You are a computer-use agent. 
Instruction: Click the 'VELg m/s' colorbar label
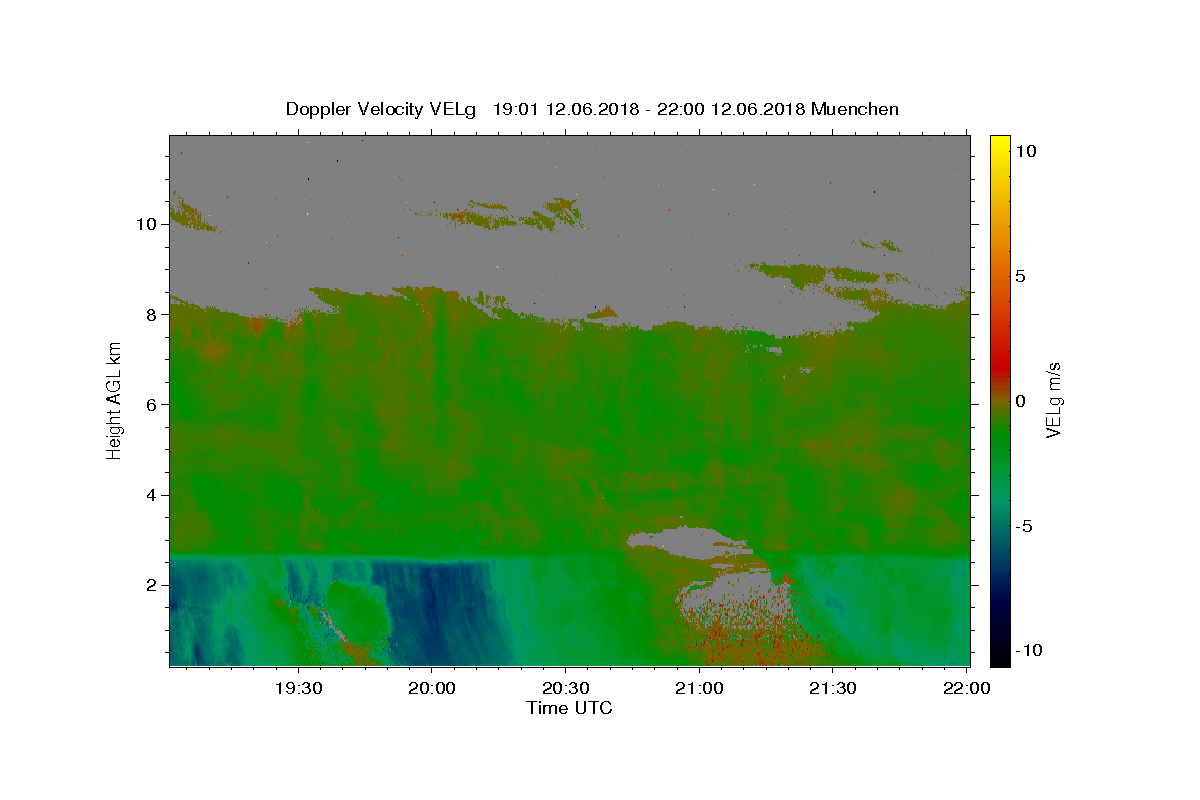pos(1053,400)
